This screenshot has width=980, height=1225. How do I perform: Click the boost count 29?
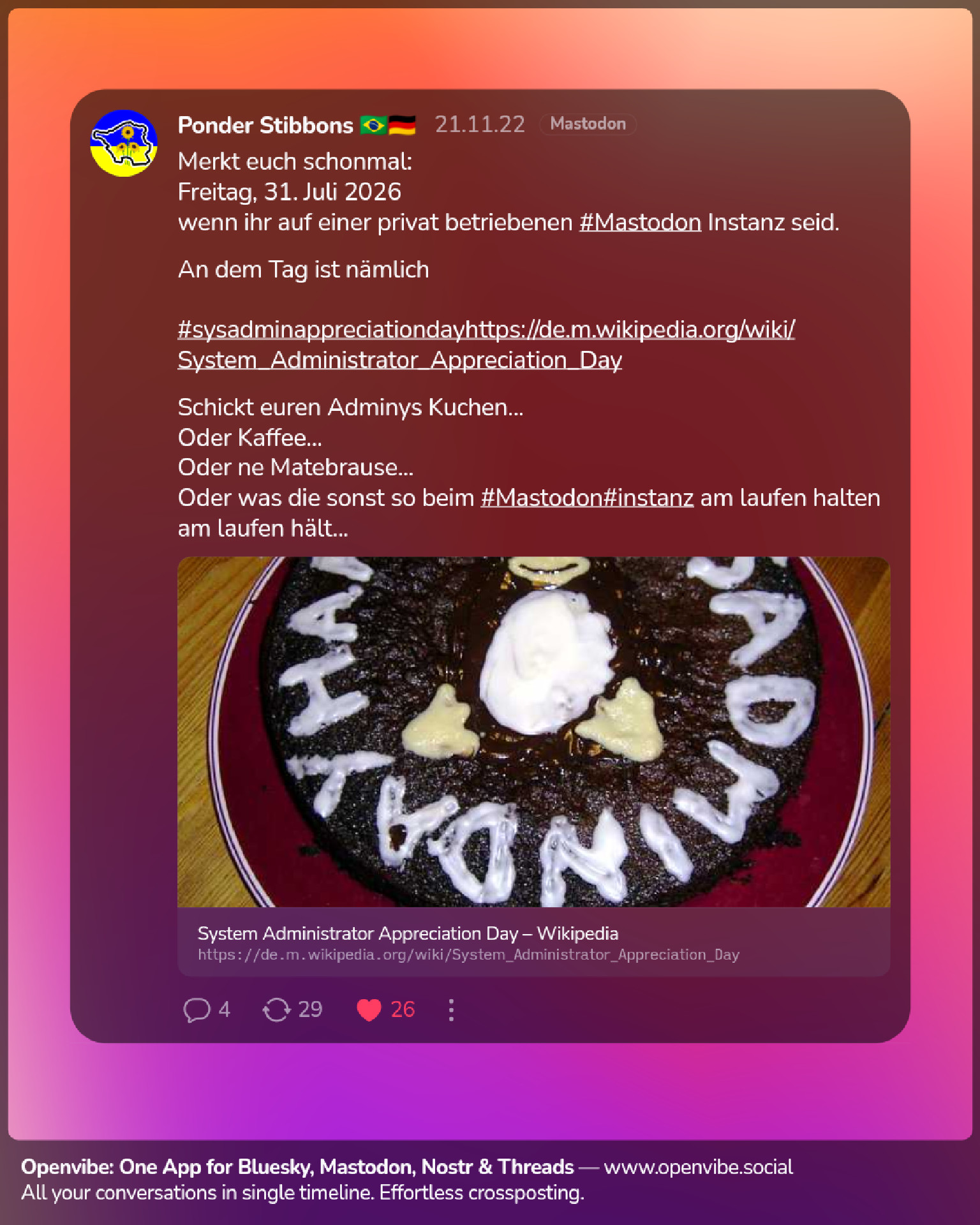click(310, 1009)
